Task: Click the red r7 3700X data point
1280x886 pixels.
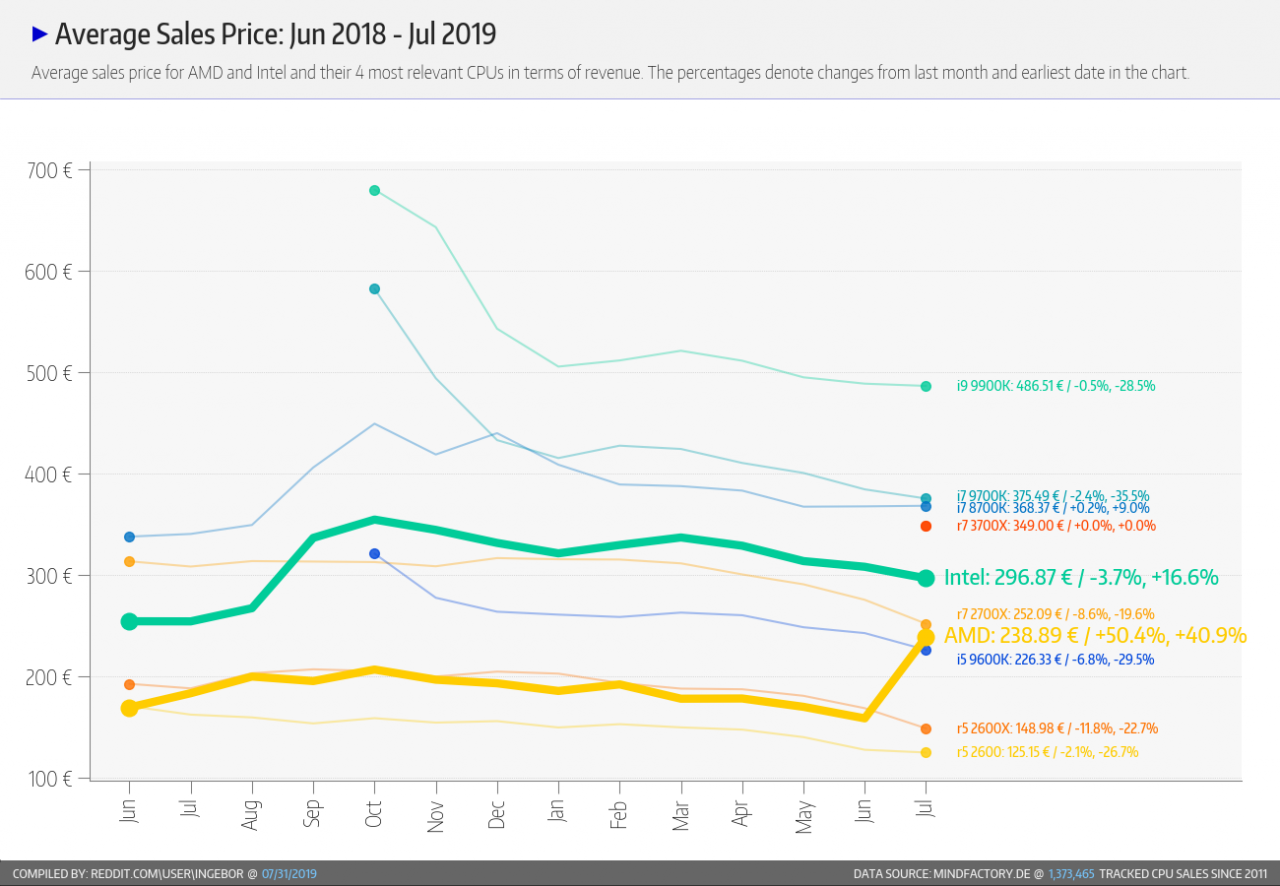Action: click(926, 526)
